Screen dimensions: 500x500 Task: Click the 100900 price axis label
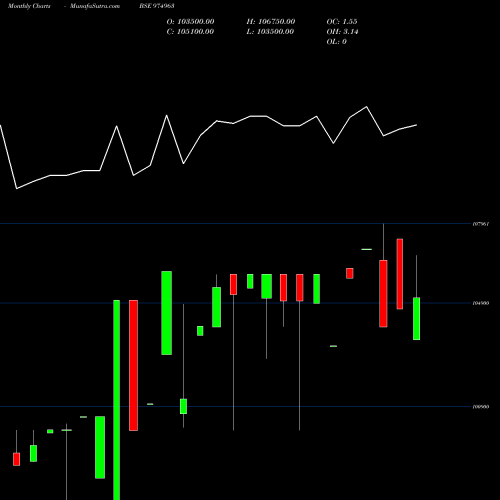481,407
